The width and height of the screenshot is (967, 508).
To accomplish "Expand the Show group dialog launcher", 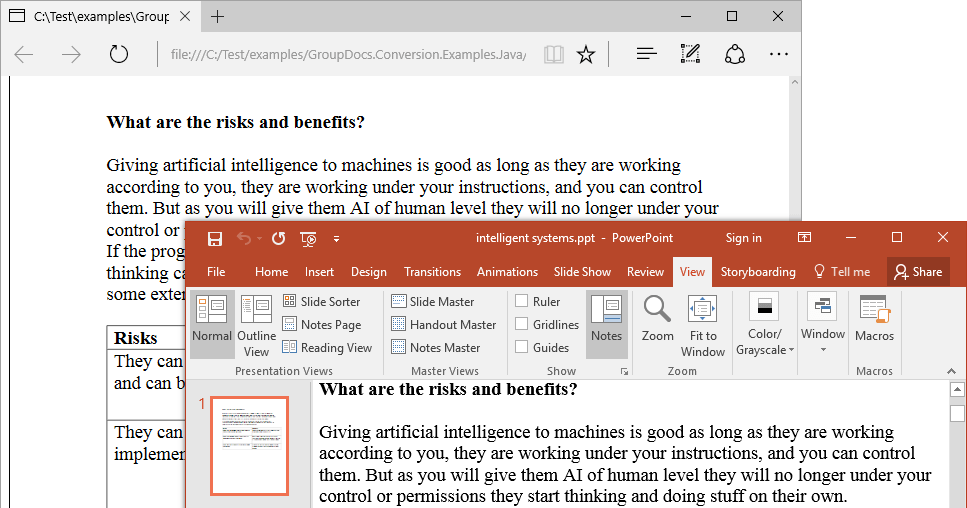I will (625, 371).
